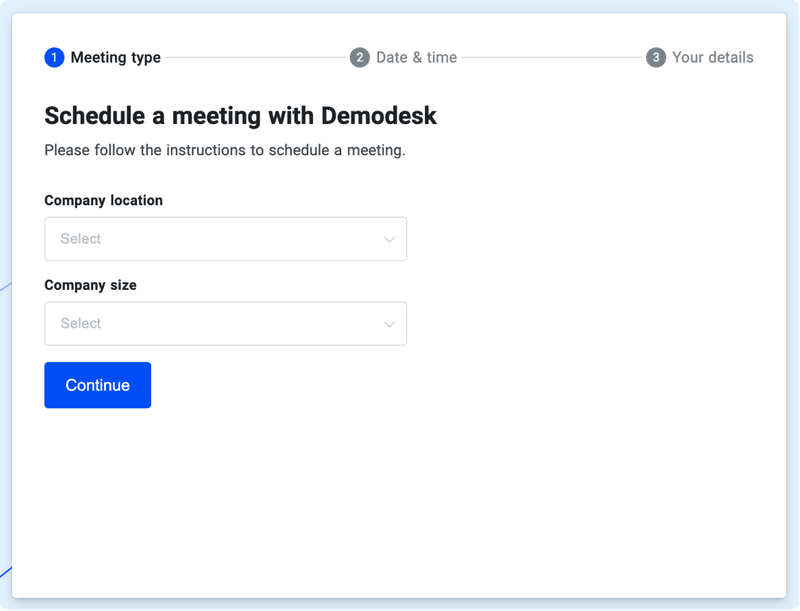Click the chevron in Company size select
Screen dimensions: 800x611
390,323
